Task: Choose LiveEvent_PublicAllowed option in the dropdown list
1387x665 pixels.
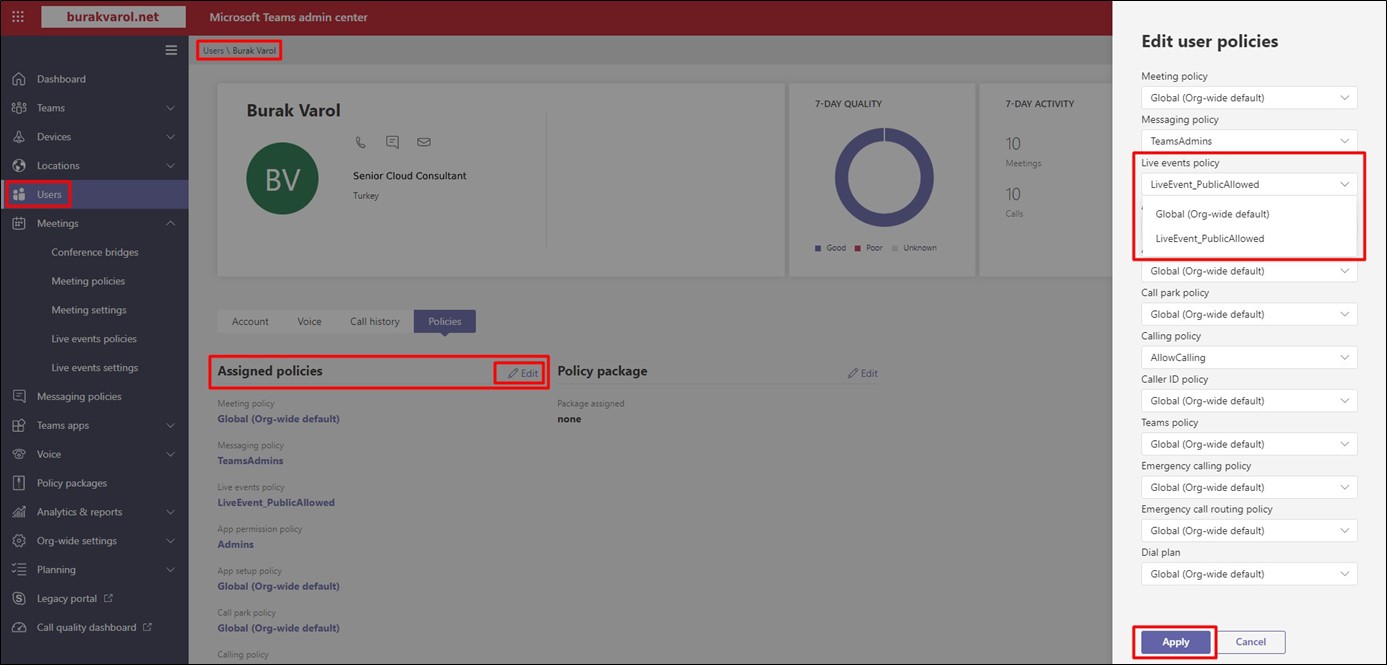Action: 1249,239
